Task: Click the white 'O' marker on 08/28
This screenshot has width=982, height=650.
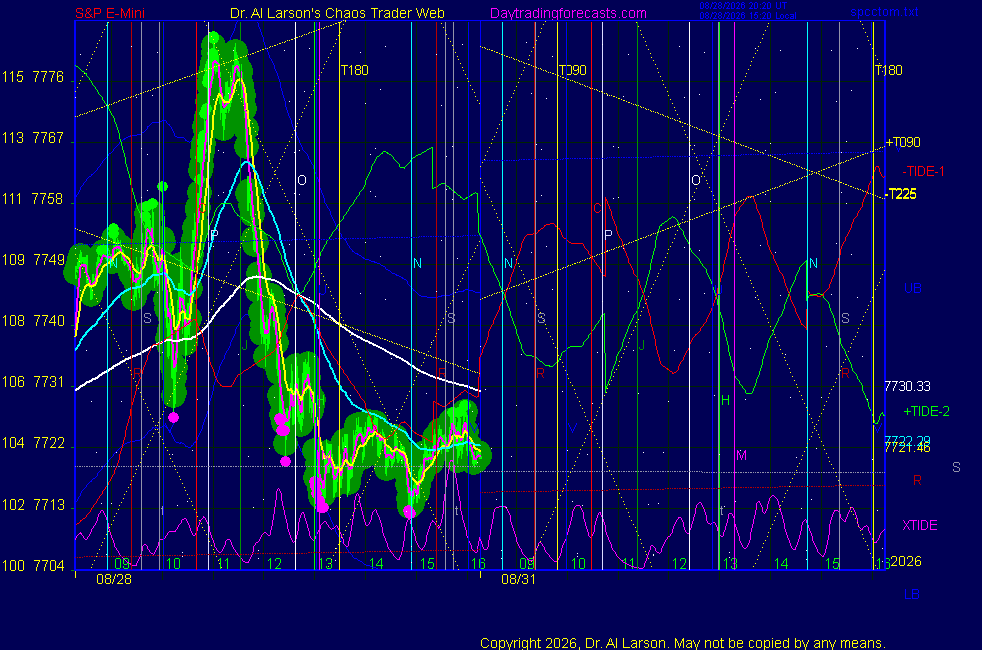Action: point(302,180)
